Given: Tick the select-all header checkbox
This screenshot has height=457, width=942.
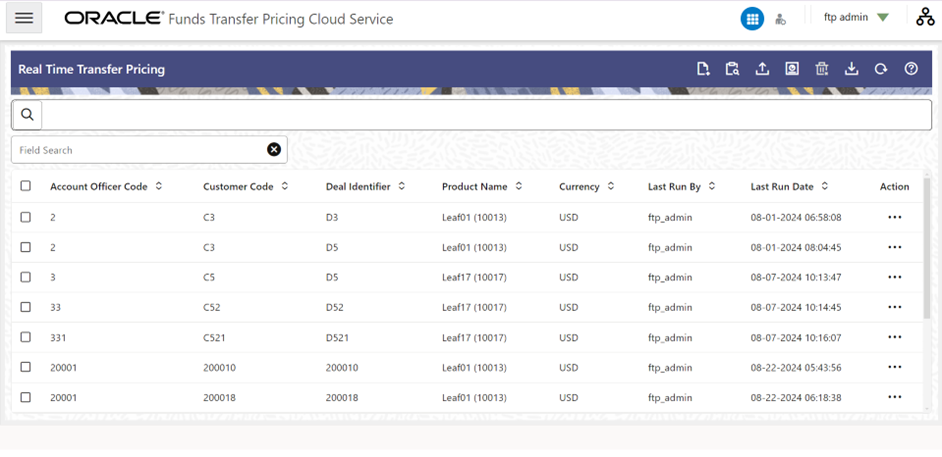Looking at the screenshot, I should click(25, 186).
